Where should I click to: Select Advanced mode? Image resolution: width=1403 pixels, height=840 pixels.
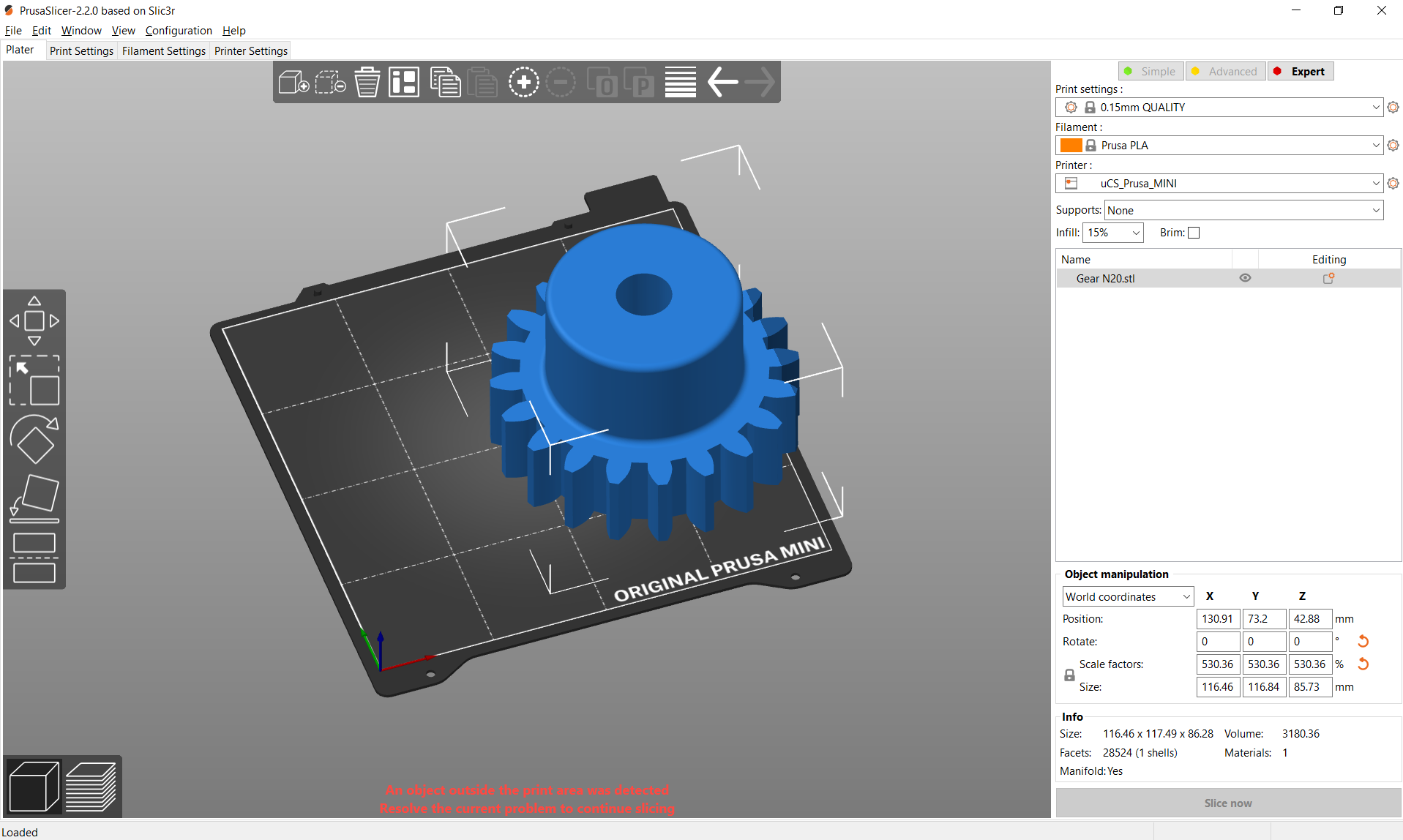pos(1226,71)
